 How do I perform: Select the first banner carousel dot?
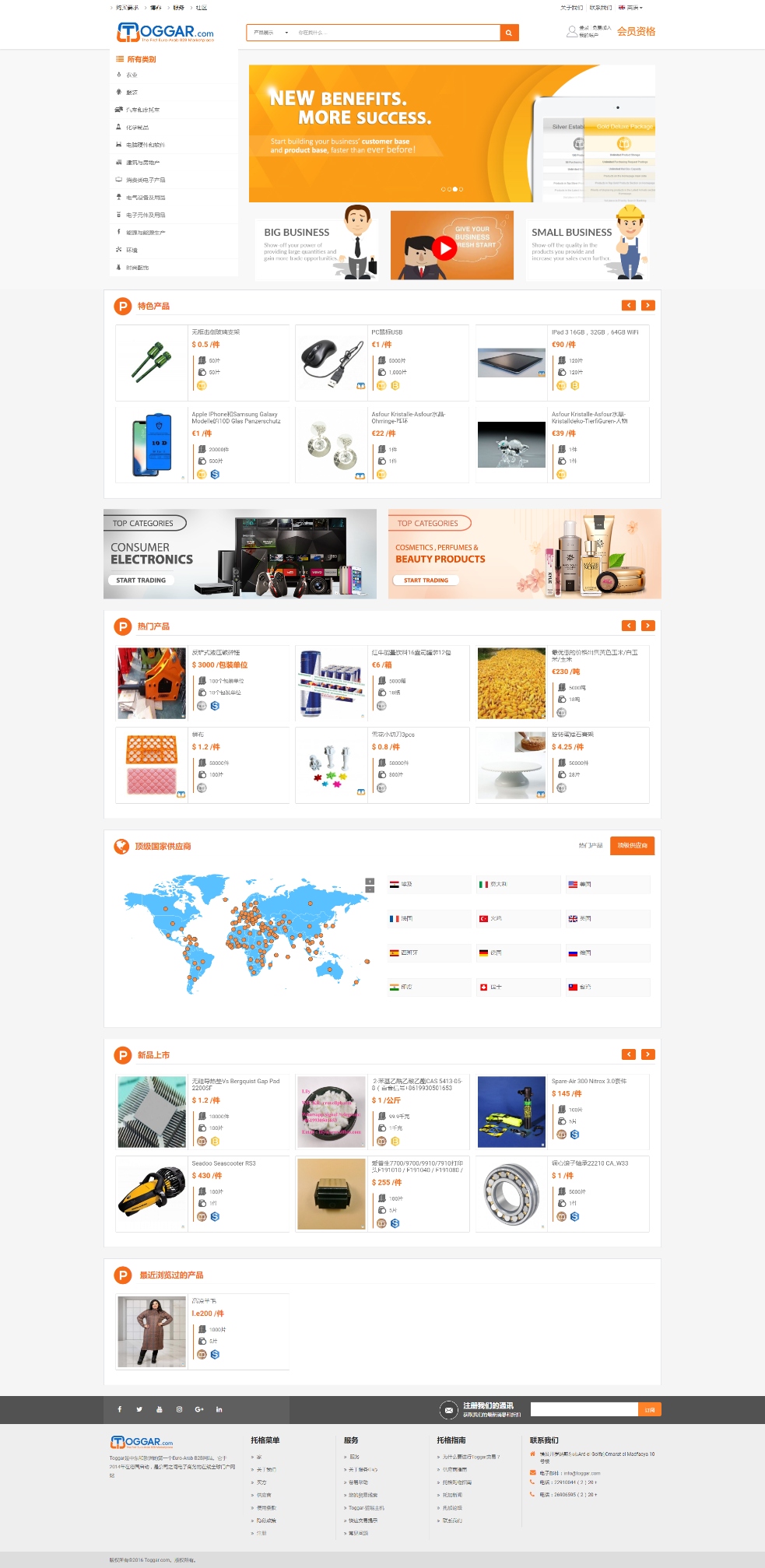(443, 189)
